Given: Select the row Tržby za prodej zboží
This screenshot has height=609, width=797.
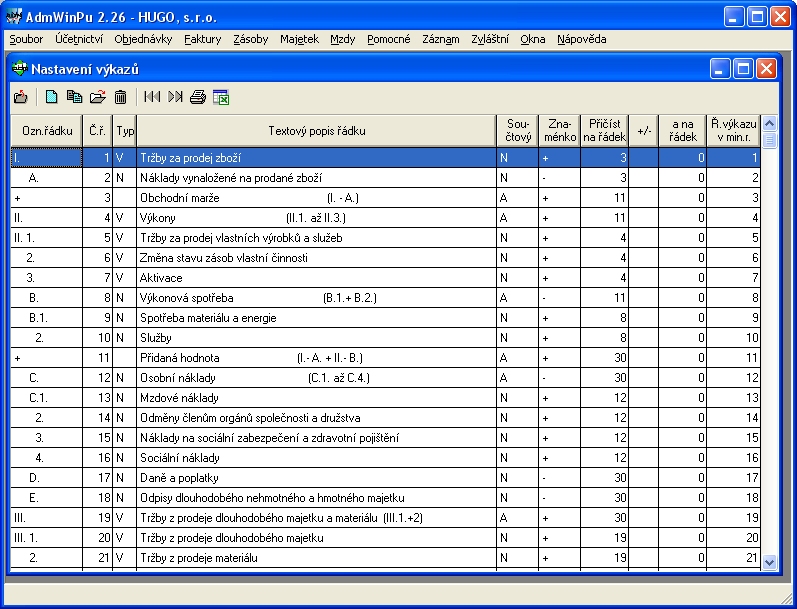Looking at the screenshot, I should tap(385, 158).
